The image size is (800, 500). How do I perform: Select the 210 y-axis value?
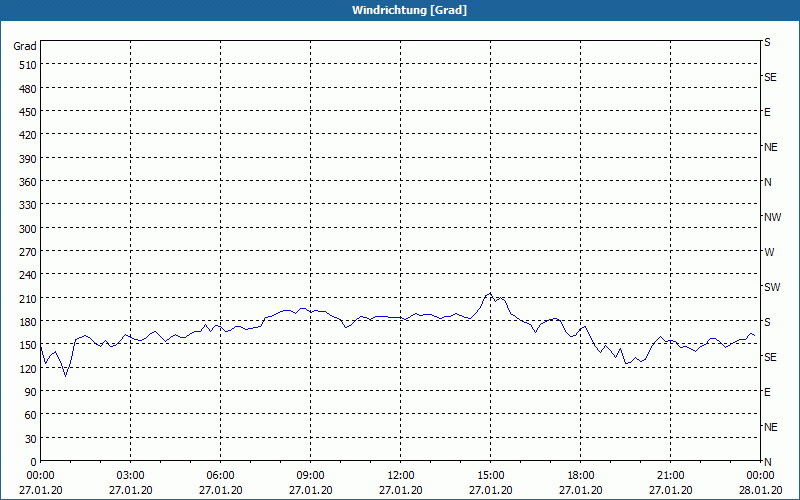point(28,298)
